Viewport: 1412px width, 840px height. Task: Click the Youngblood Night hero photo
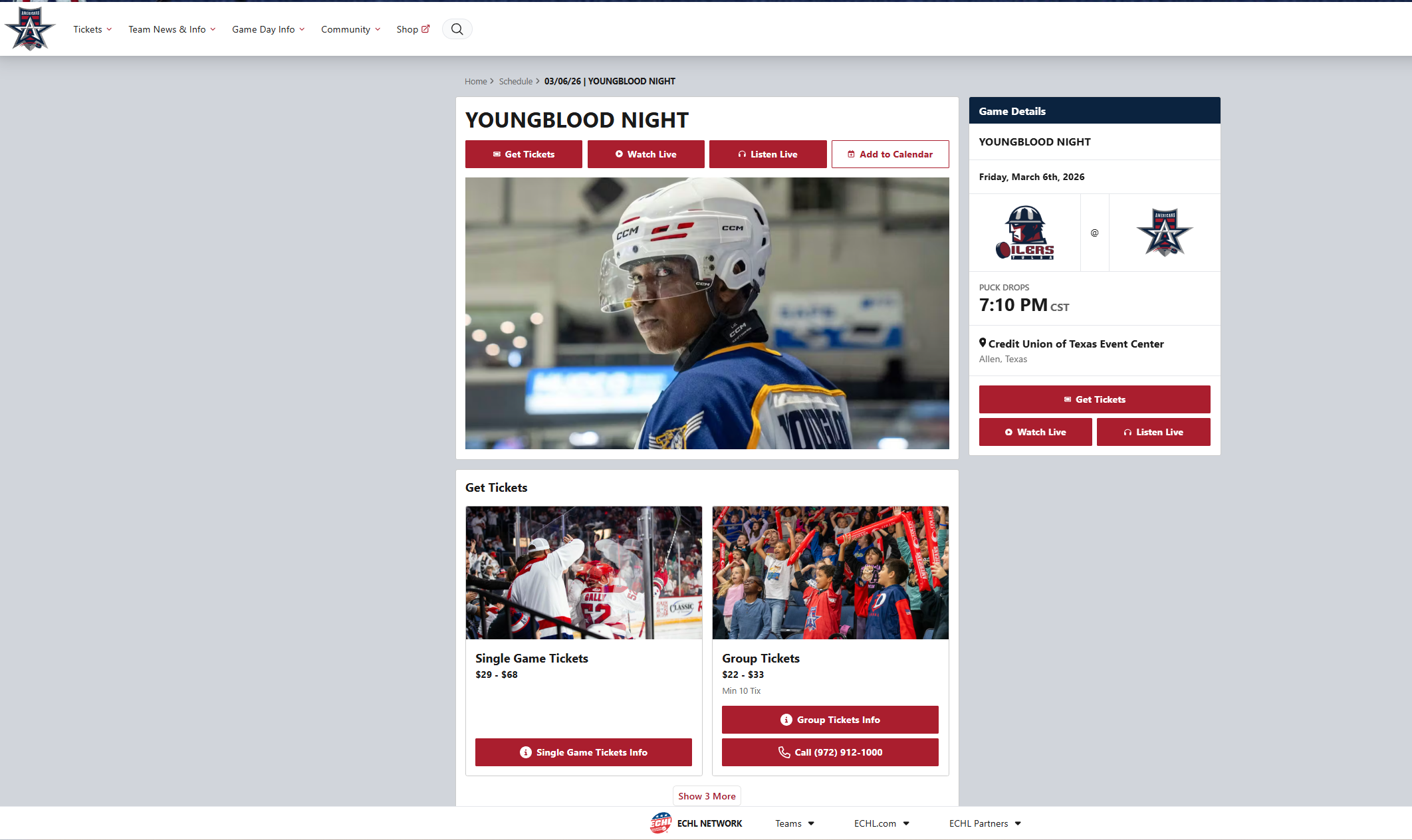pyautogui.click(x=707, y=313)
